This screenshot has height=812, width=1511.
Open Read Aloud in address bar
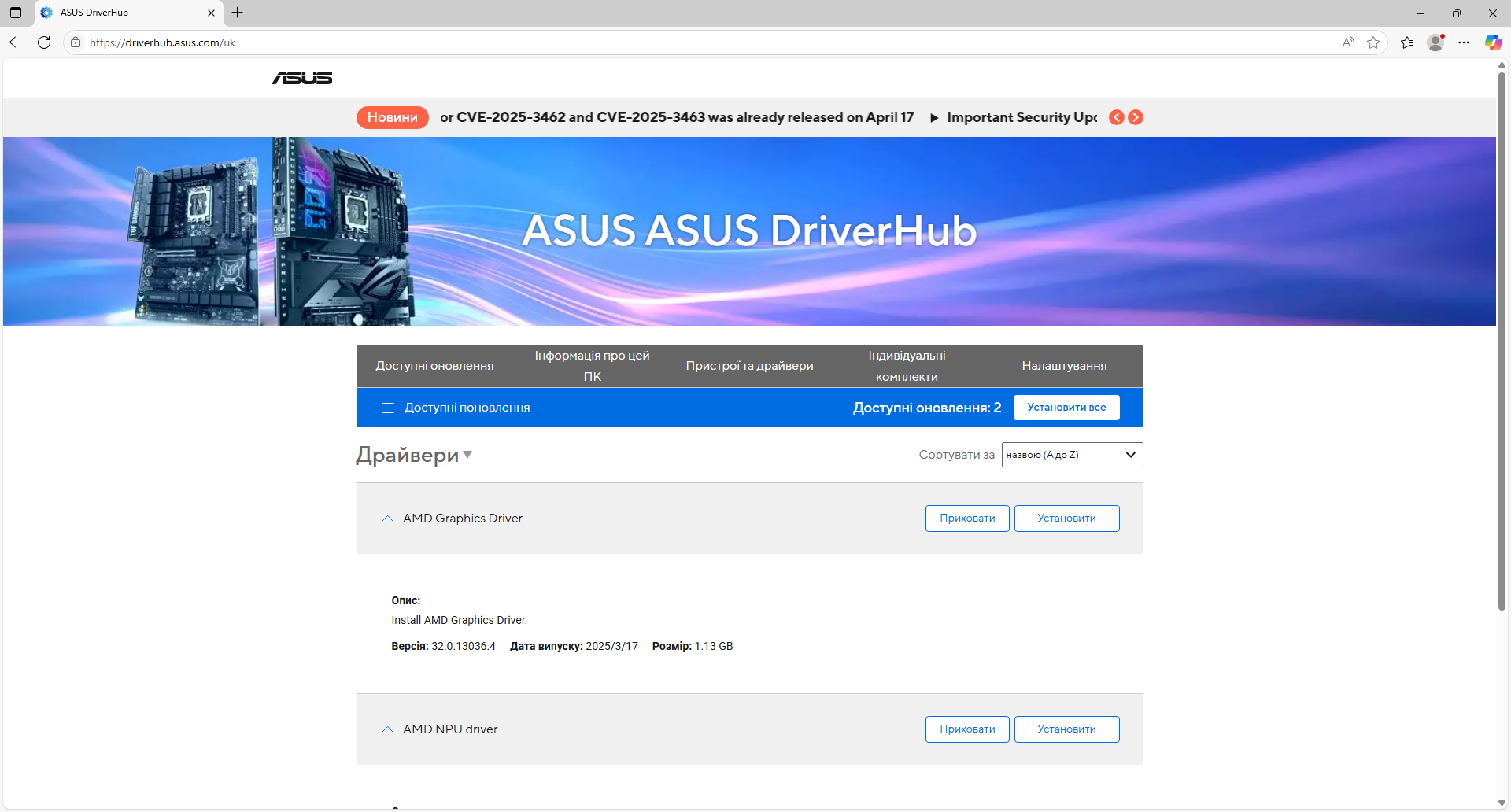click(1348, 42)
